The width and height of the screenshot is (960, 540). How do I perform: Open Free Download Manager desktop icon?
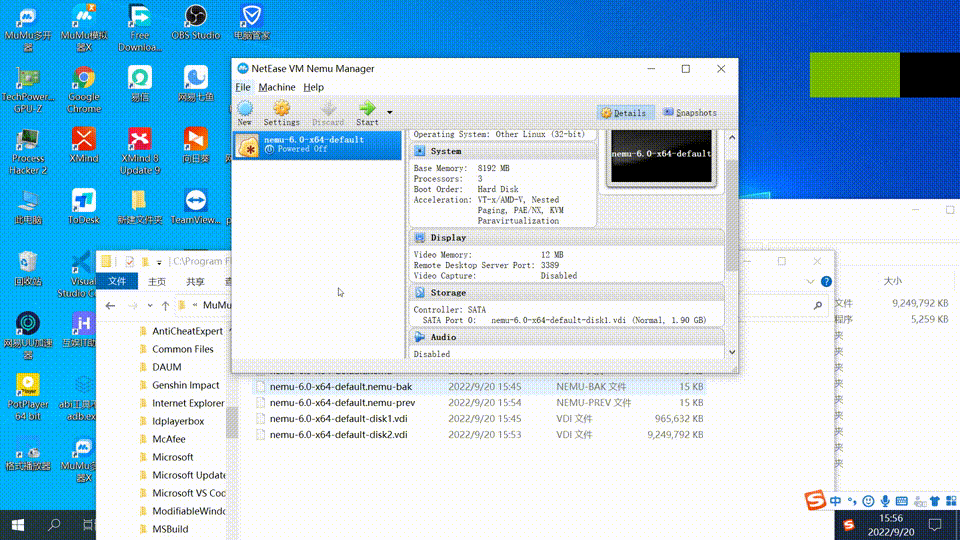pos(140,29)
